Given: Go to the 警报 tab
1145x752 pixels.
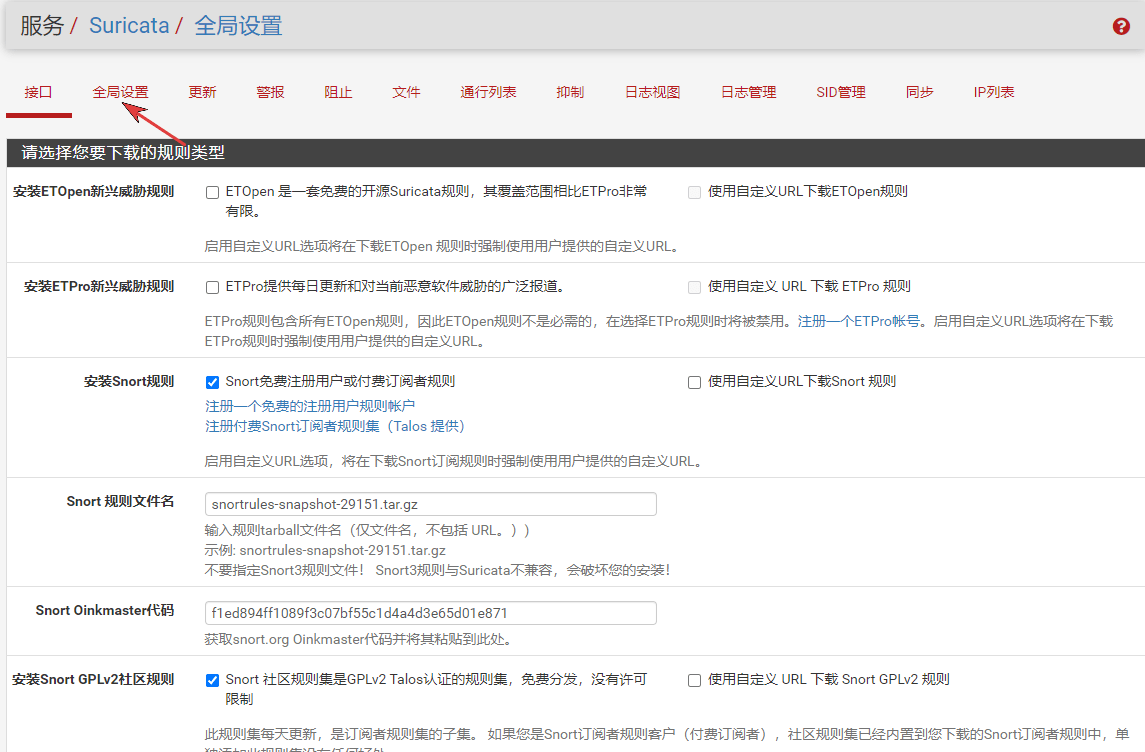Looking at the screenshot, I should coord(270,92).
